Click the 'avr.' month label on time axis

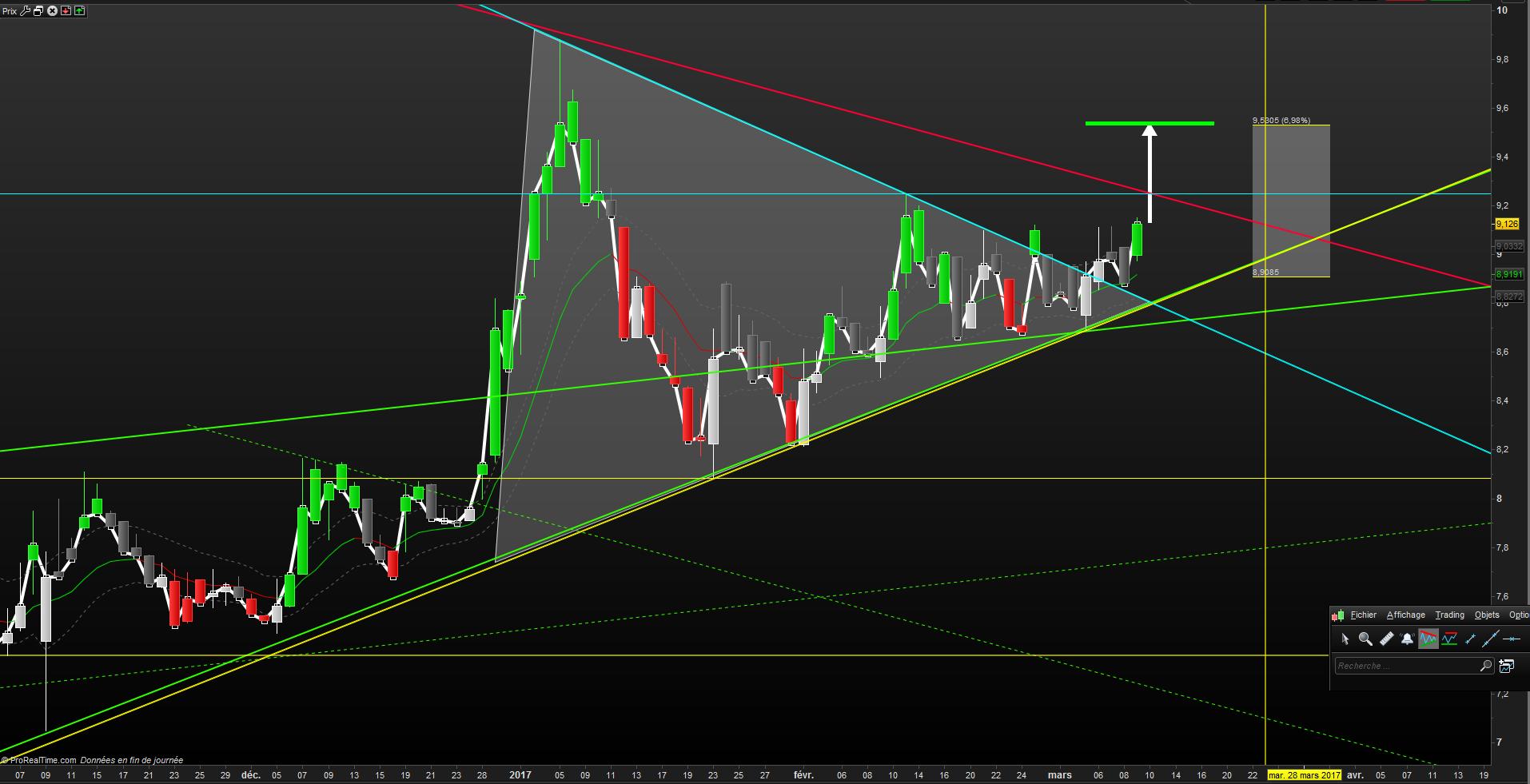(x=1355, y=775)
